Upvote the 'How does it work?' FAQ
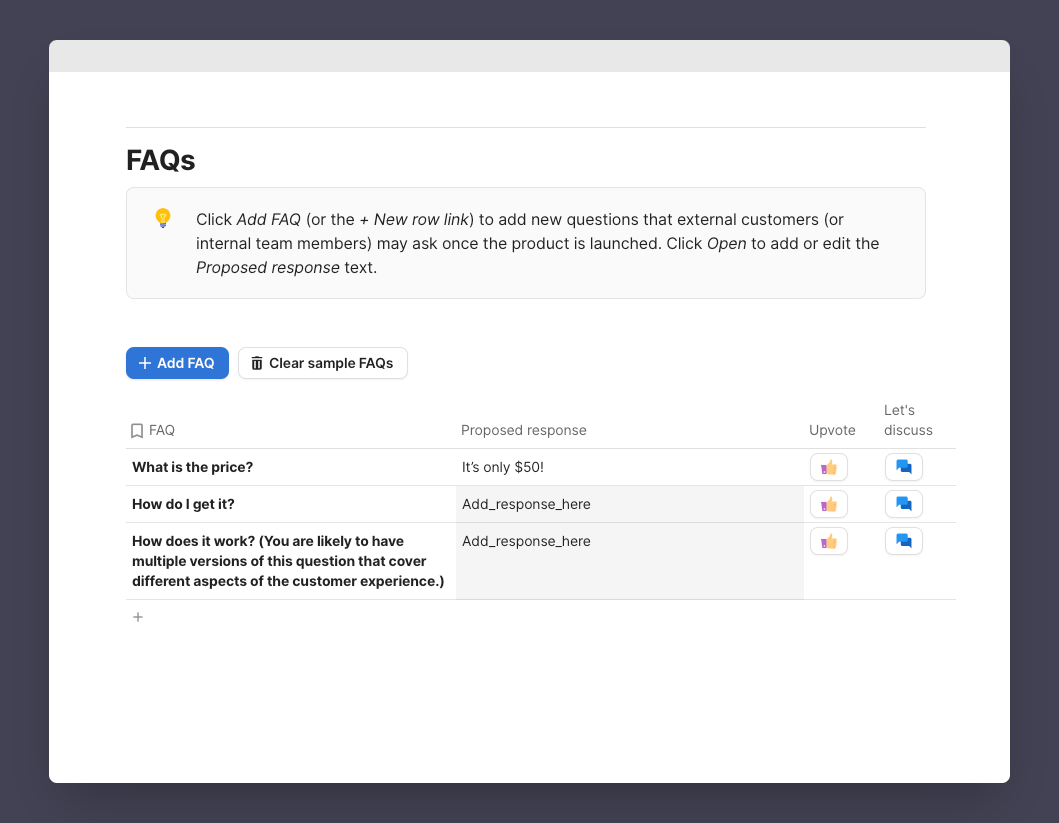1059x823 pixels. point(828,541)
